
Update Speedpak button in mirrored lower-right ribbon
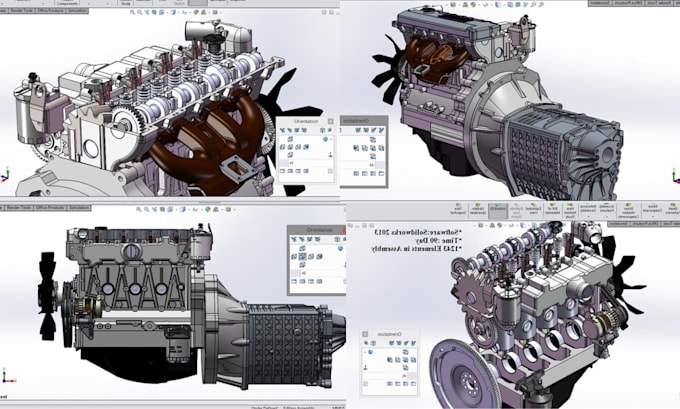478,209
